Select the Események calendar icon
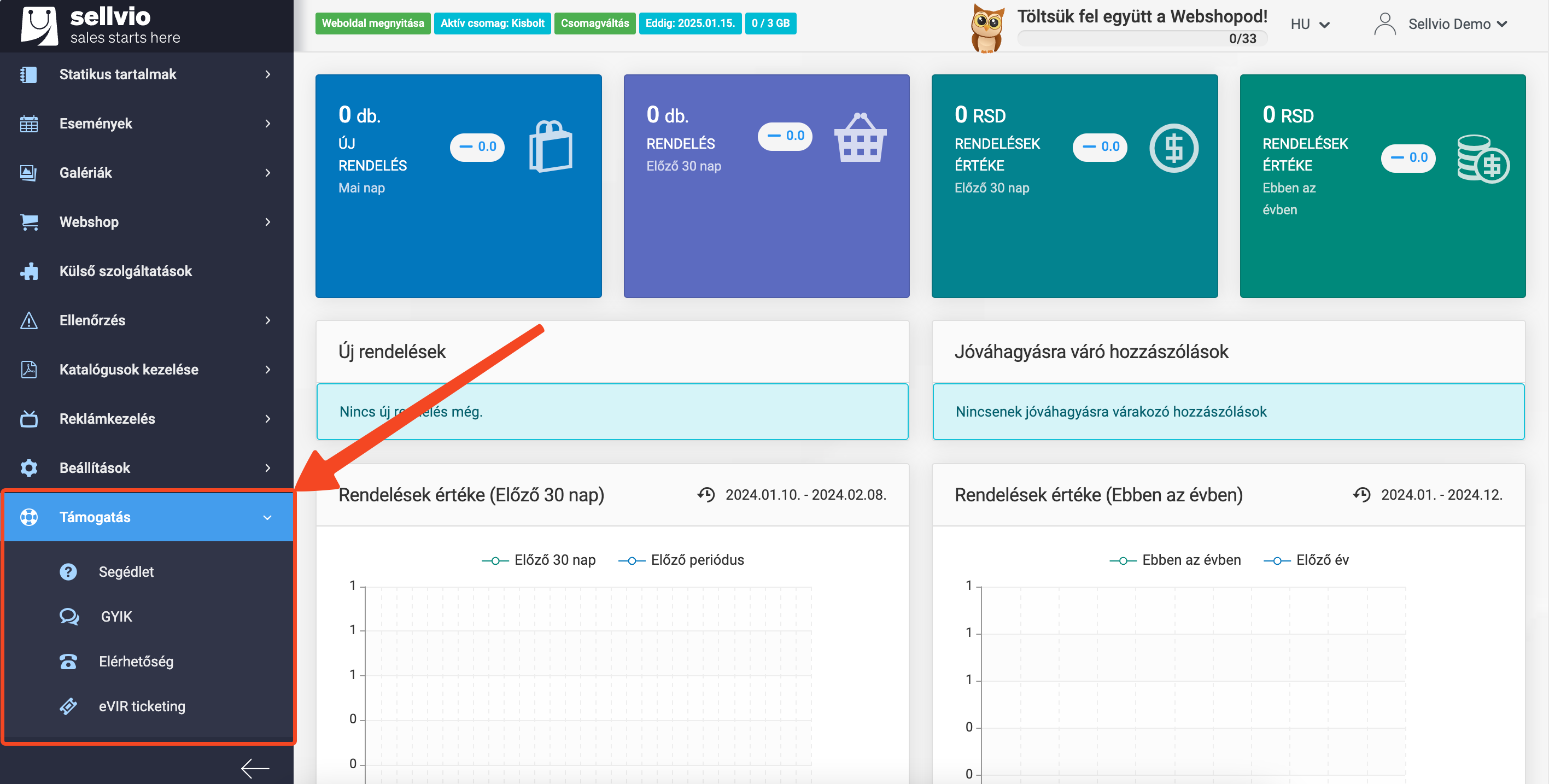 [28, 123]
